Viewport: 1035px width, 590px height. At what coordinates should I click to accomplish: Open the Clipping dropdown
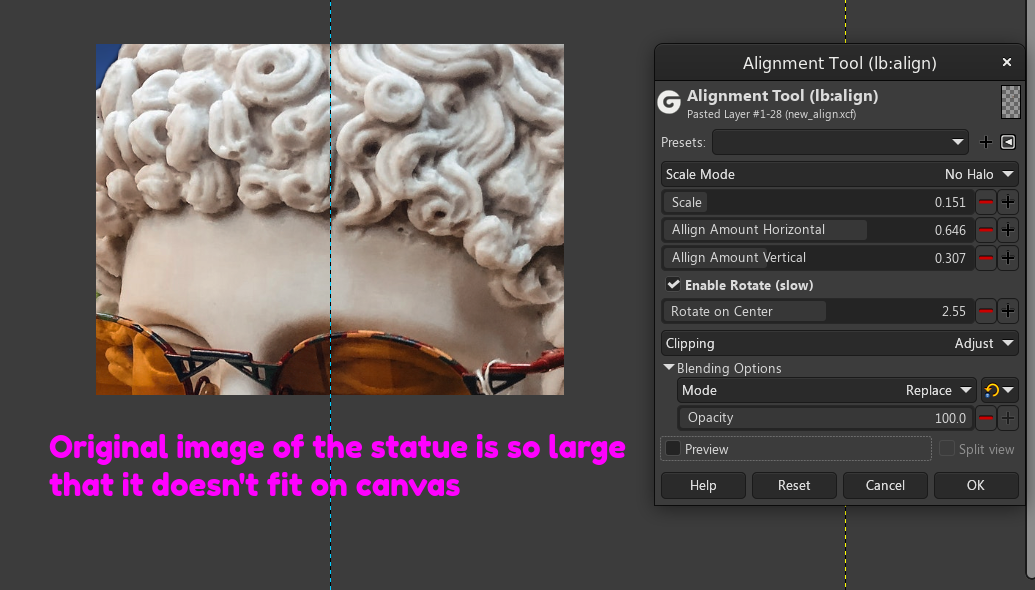[840, 343]
